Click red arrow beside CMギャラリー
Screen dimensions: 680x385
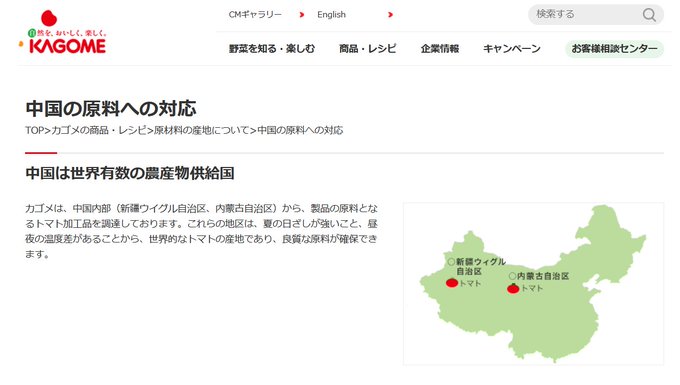(x=302, y=15)
